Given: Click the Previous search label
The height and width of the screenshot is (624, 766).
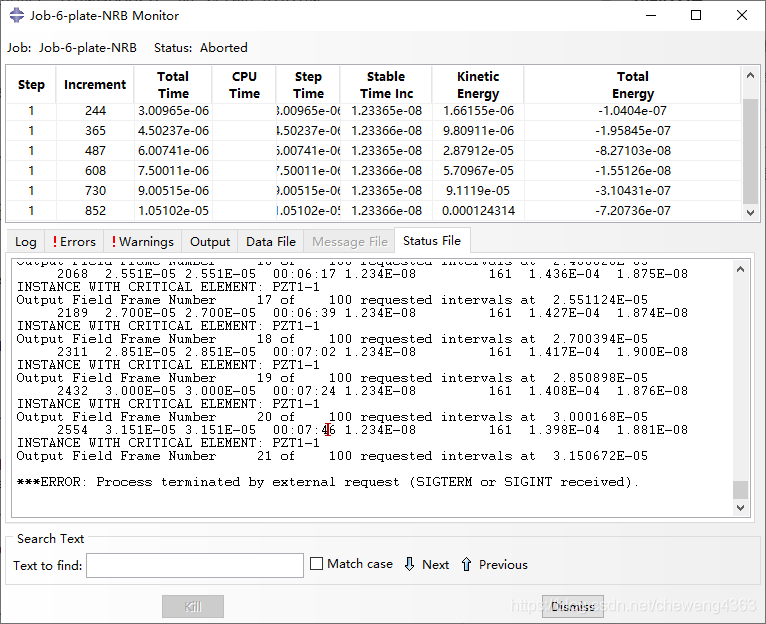Looking at the screenshot, I should tap(503, 564).
